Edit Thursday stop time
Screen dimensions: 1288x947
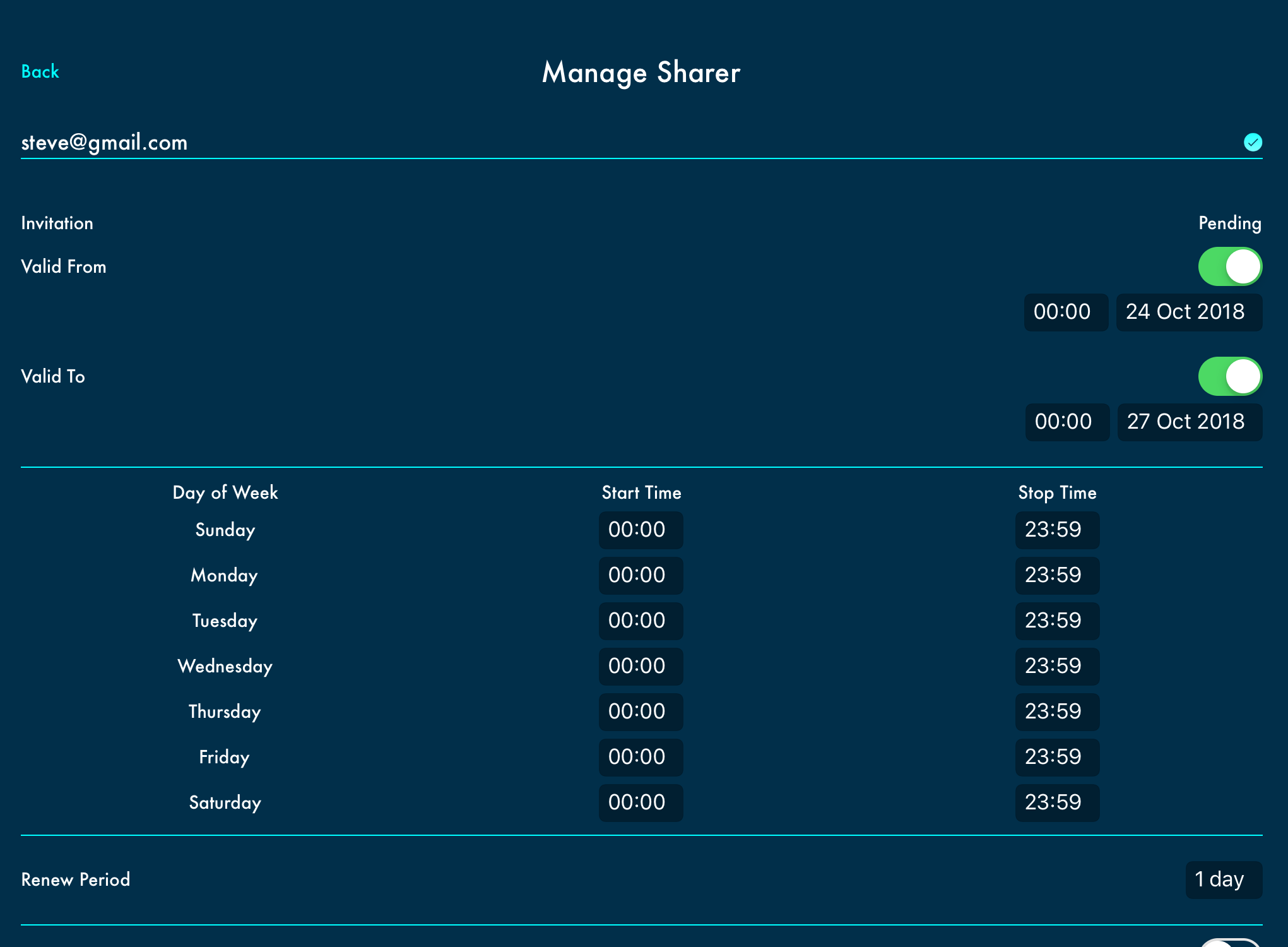click(1056, 712)
